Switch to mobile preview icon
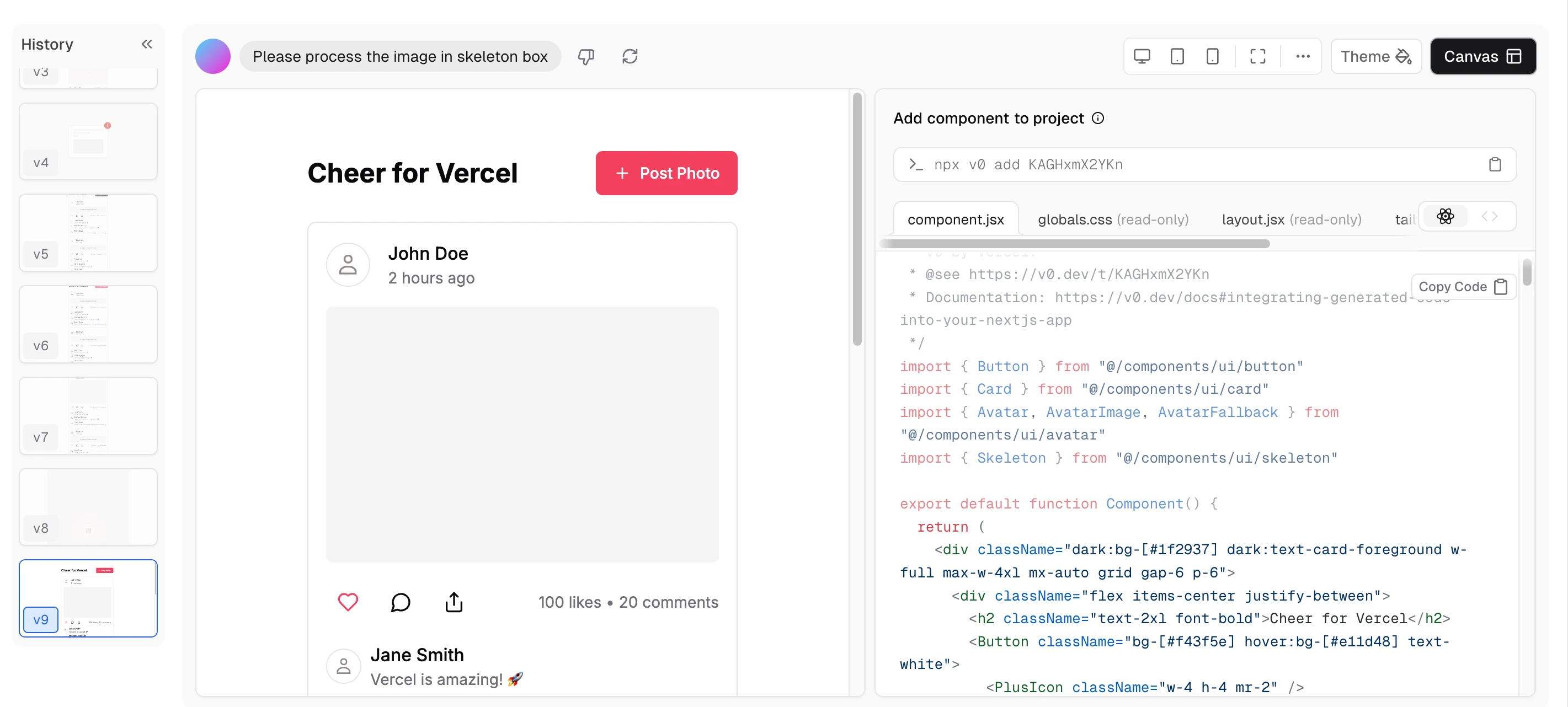This screenshot has width=1568, height=707. coord(1213,57)
